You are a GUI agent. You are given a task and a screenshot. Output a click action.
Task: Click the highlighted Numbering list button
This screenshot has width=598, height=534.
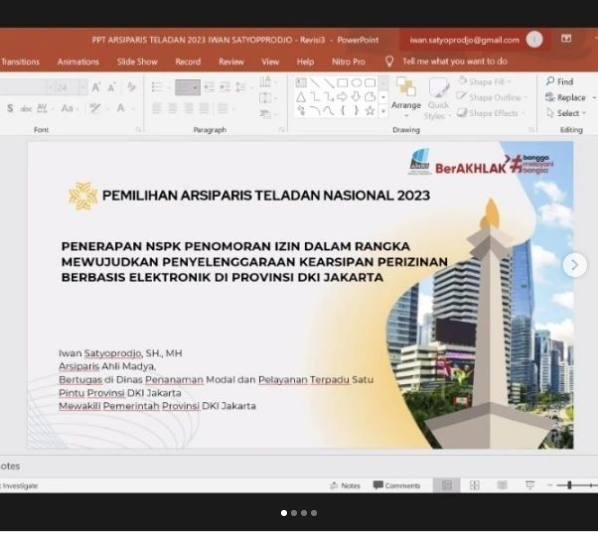pos(188,87)
